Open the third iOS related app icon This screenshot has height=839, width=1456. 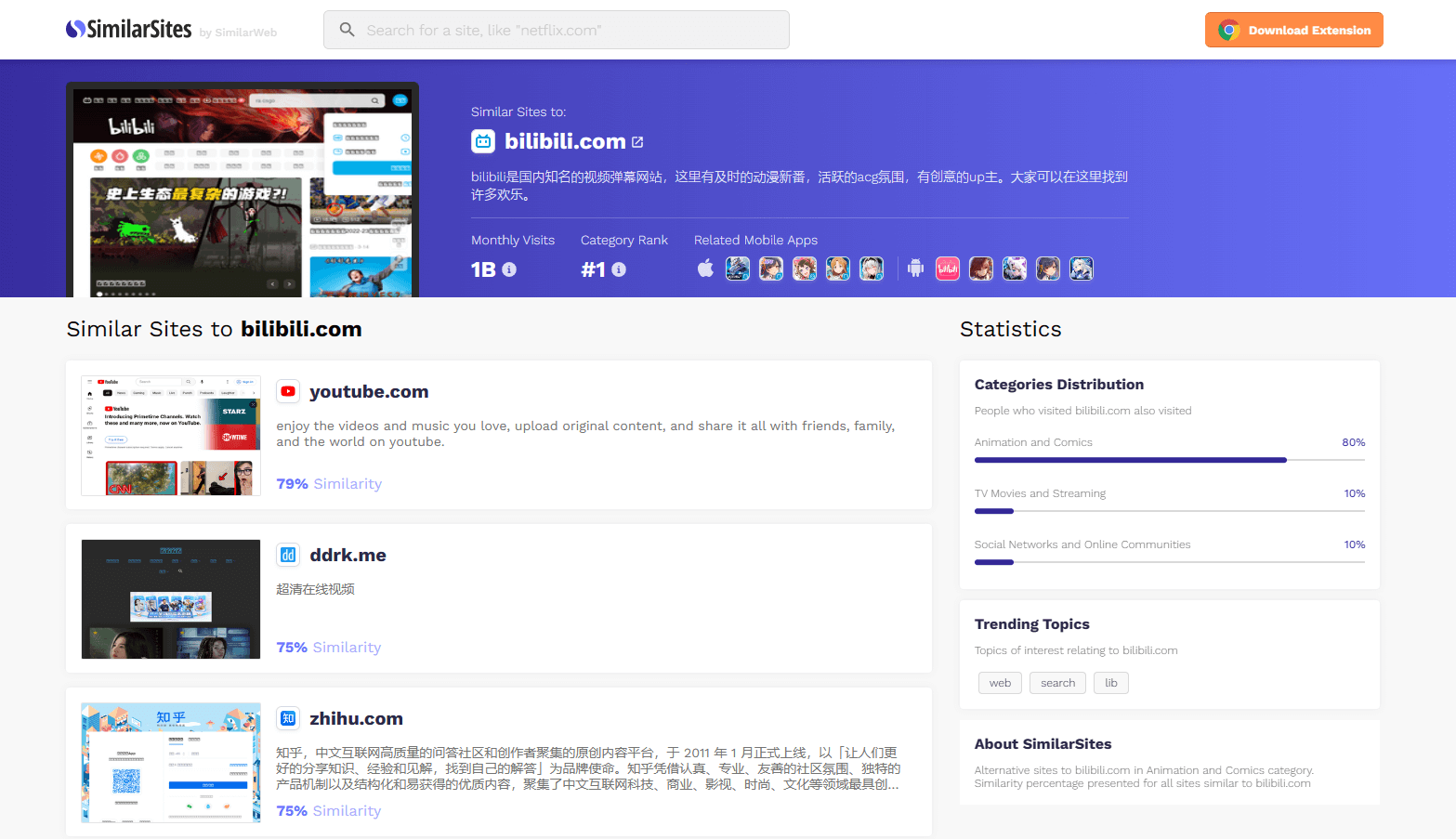(805, 269)
